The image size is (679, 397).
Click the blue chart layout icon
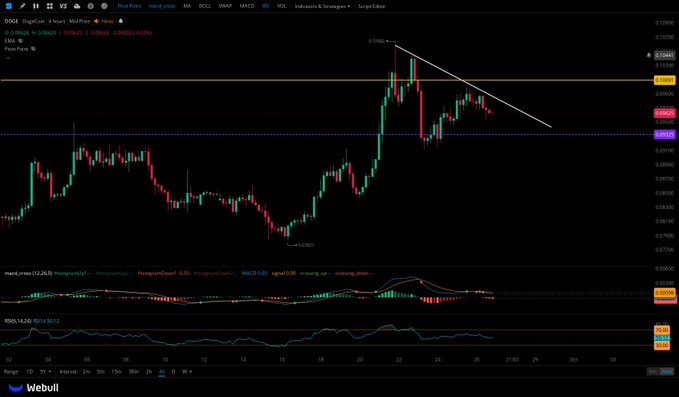9,6
